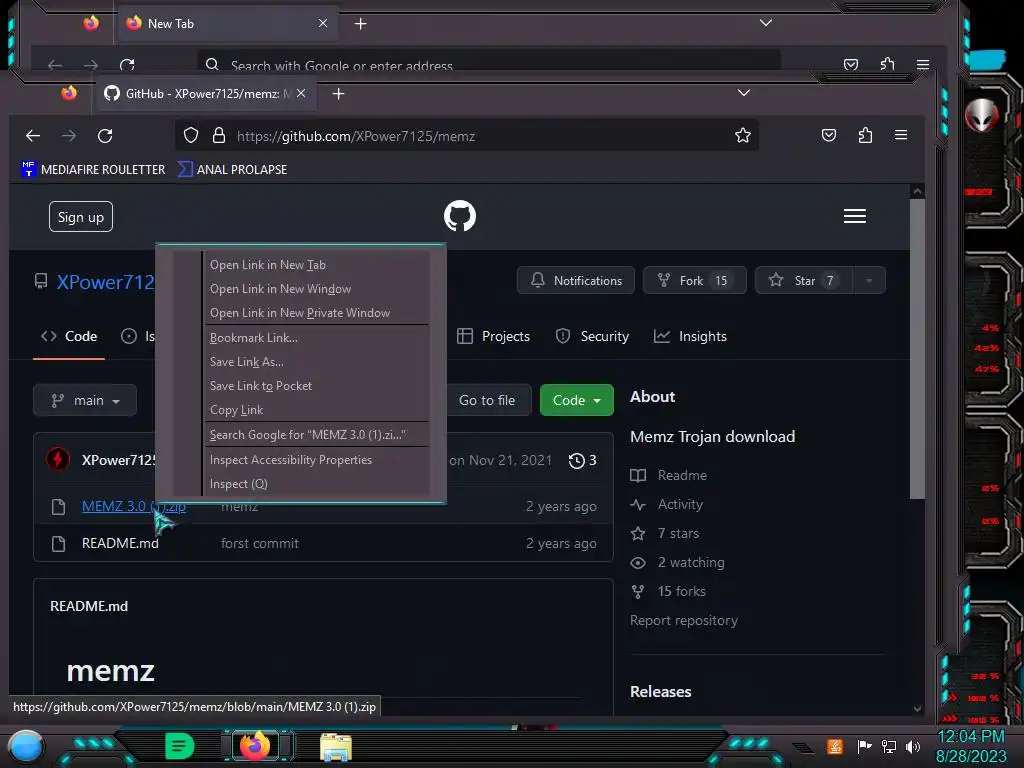Open the Star lists dropdown arrow
Image resolution: width=1024 pixels, height=768 pixels.
click(869, 281)
